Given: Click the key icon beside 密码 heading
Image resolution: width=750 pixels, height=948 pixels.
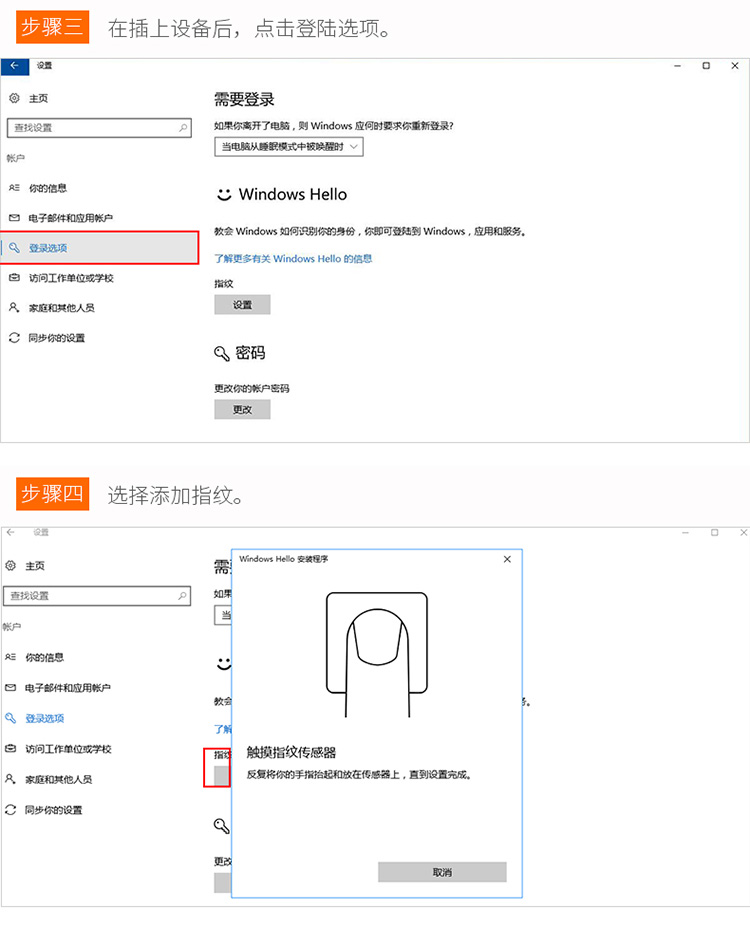Looking at the screenshot, I should click(x=222, y=353).
